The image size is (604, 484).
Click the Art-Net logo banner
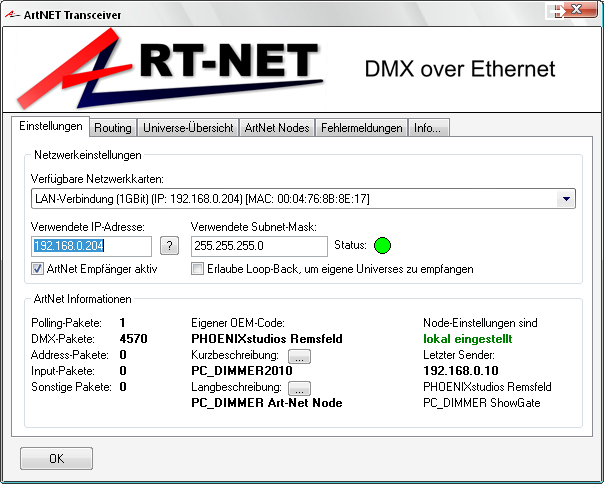pos(169,69)
